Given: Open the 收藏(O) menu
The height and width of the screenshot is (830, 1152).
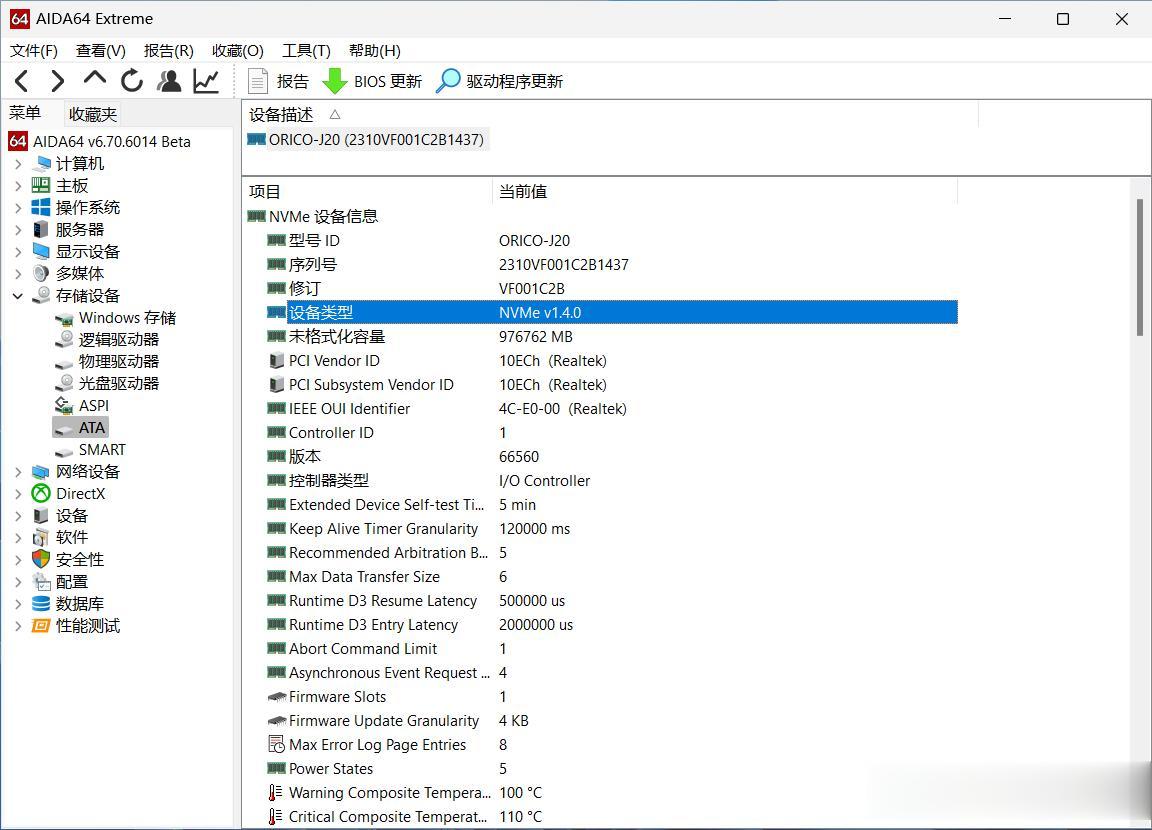Looking at the screenshot, I should [x=237, y=51].
